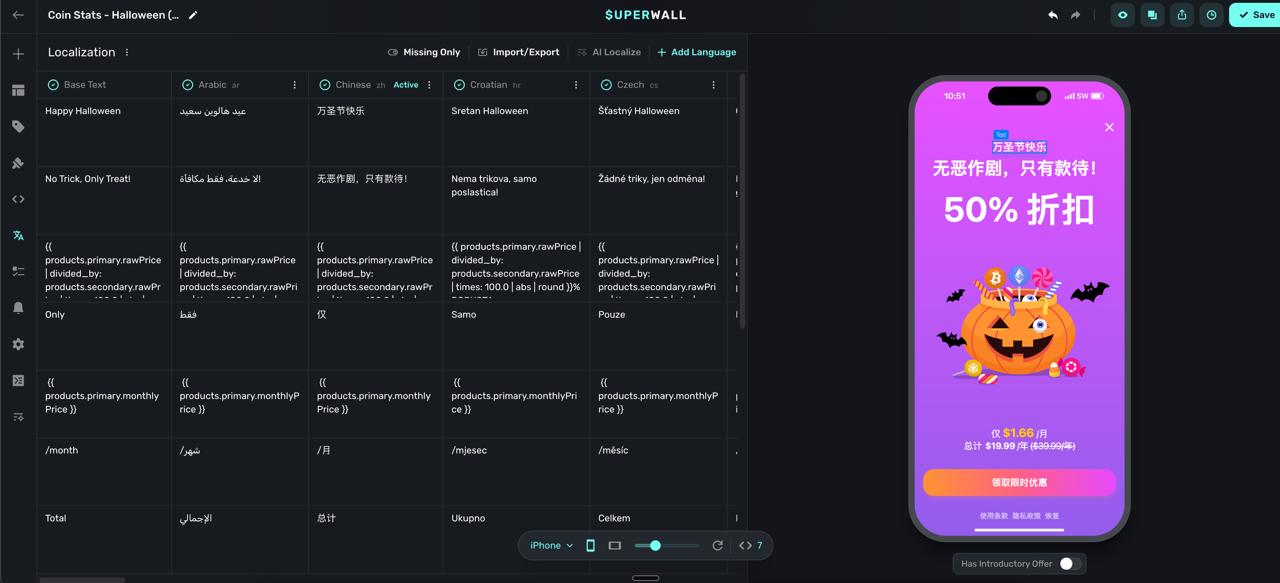
Task: Select Chinese cell '总计'
Action: [x=376, y=540]
